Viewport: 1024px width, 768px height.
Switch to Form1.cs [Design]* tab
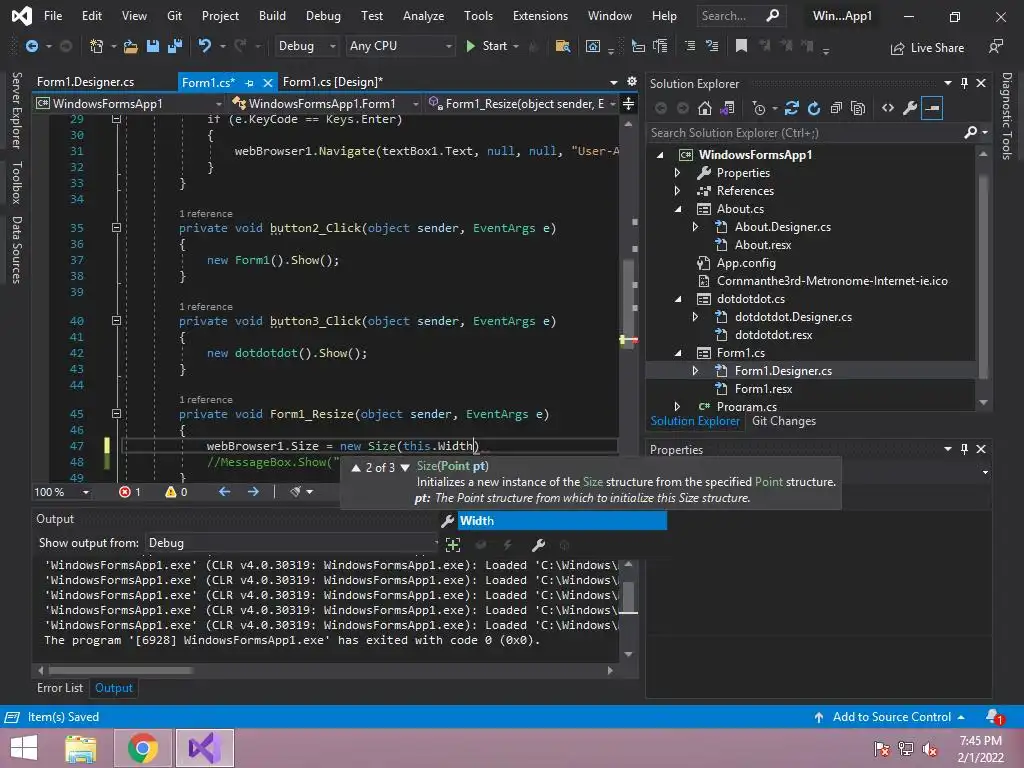tap(332, 82)
